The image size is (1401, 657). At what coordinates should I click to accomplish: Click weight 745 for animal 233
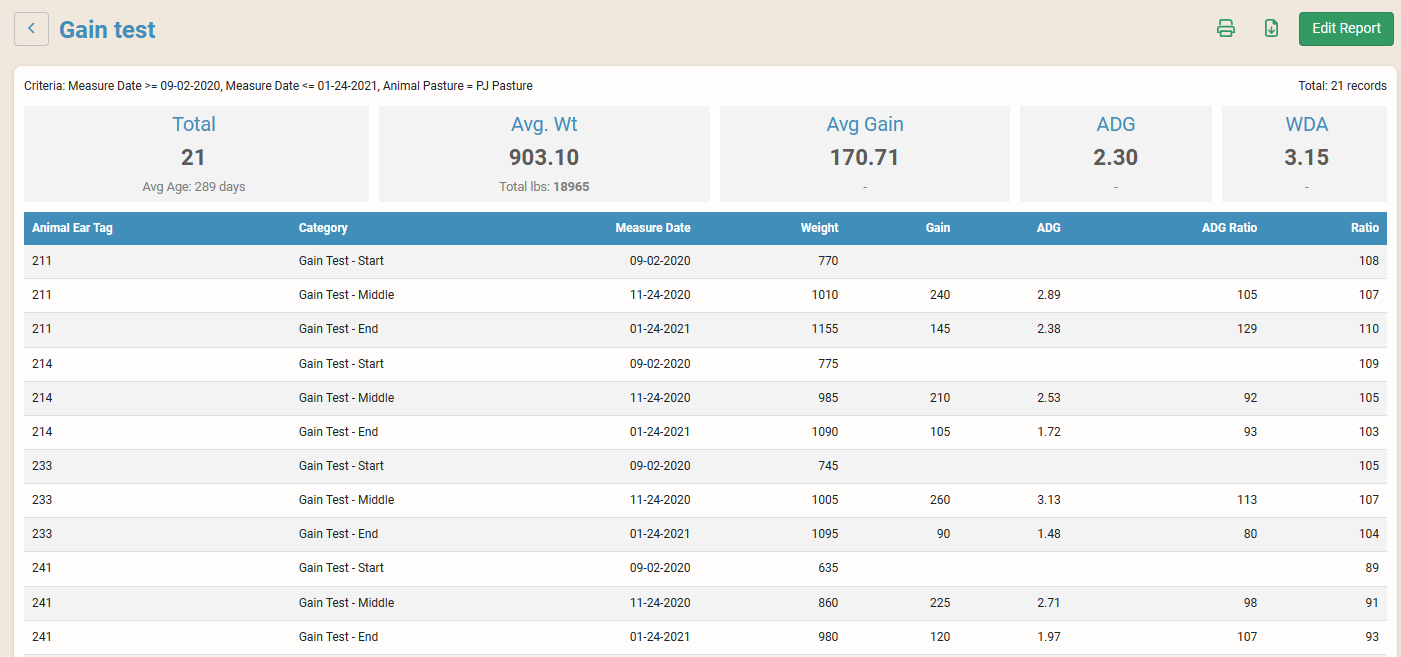(828, 466)
